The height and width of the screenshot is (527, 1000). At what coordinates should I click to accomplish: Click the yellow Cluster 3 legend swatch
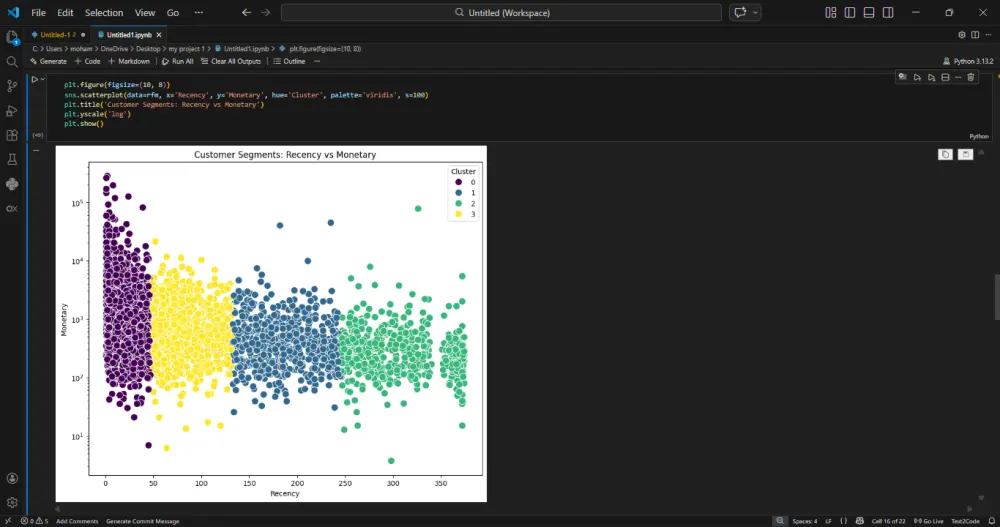tap(458, 214)
